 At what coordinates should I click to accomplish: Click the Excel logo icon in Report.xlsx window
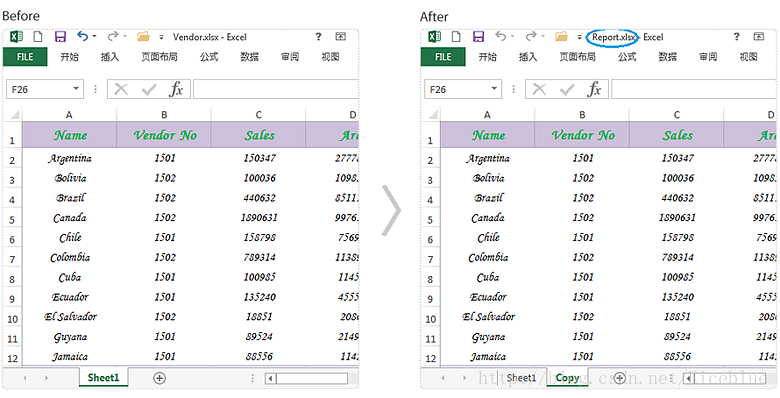(x=435, y=37)
